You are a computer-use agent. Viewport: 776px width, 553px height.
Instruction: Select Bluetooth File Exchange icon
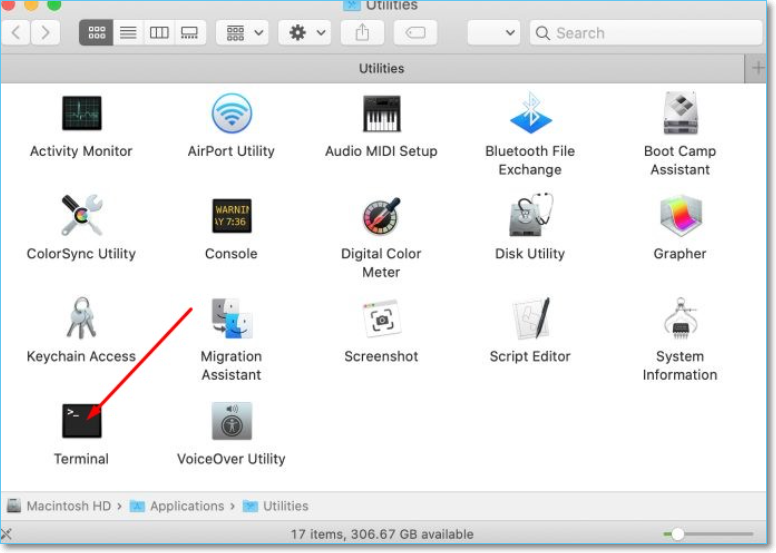click(530, 114)
